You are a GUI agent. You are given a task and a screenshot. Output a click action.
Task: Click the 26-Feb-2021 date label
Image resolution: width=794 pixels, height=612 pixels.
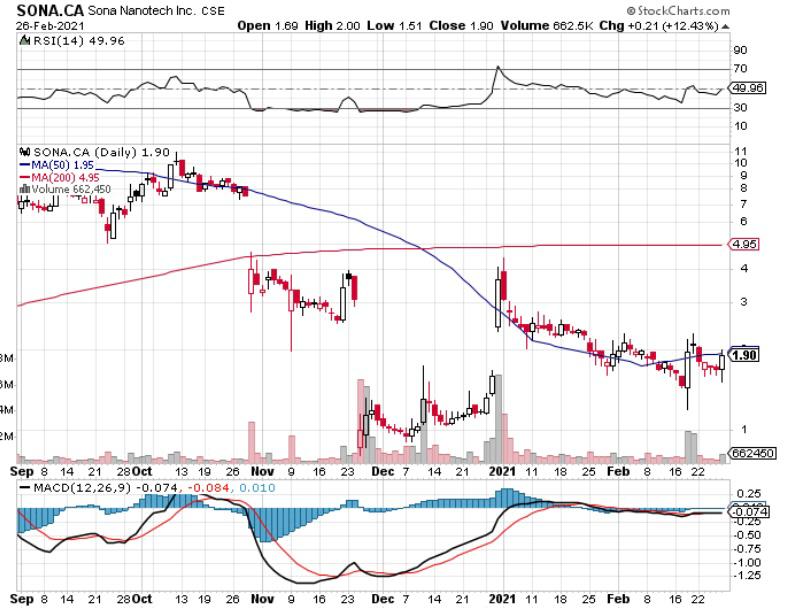click(x=50, y=25)
